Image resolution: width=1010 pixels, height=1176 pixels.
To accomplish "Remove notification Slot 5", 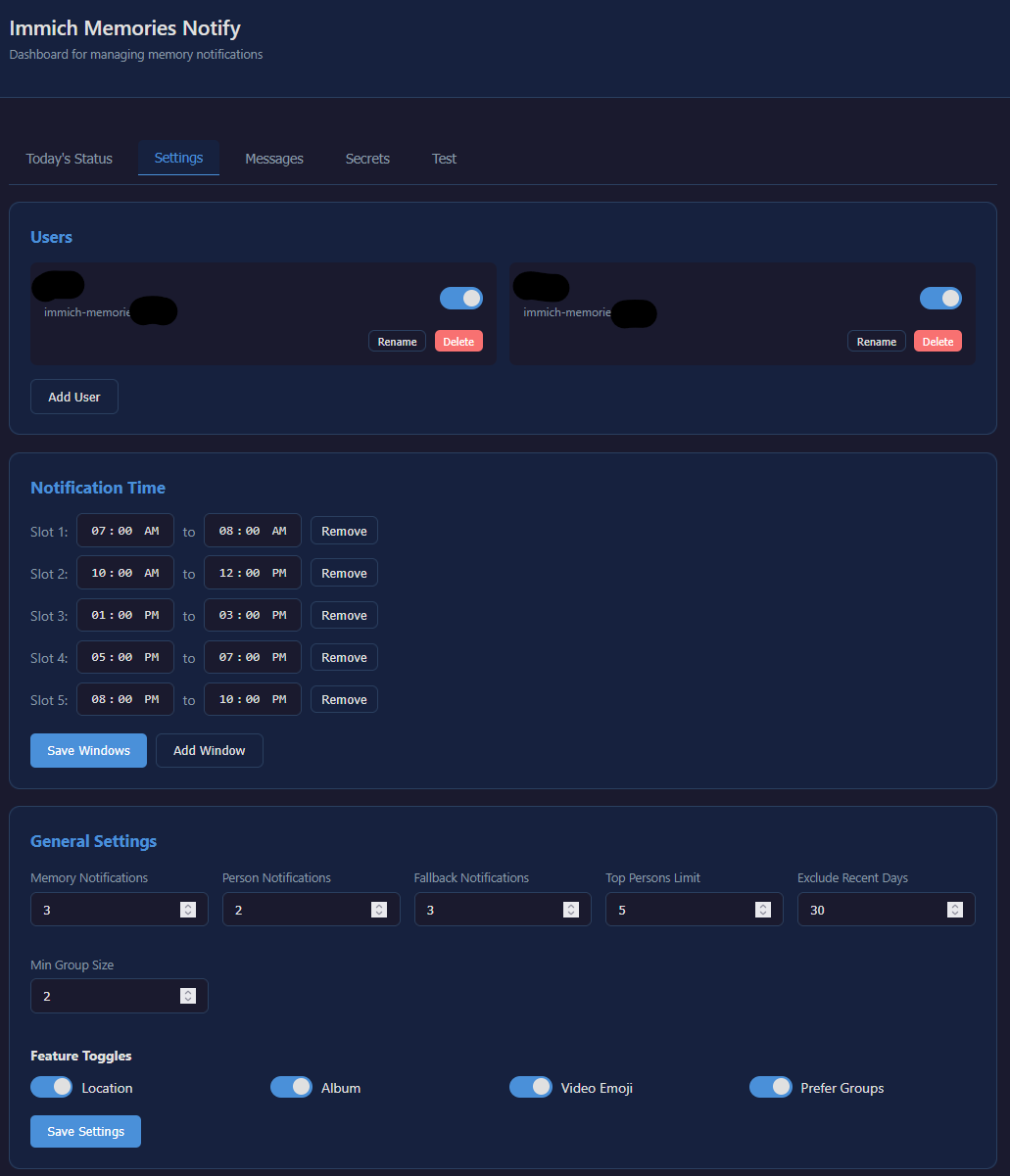I will coord(344,699).
